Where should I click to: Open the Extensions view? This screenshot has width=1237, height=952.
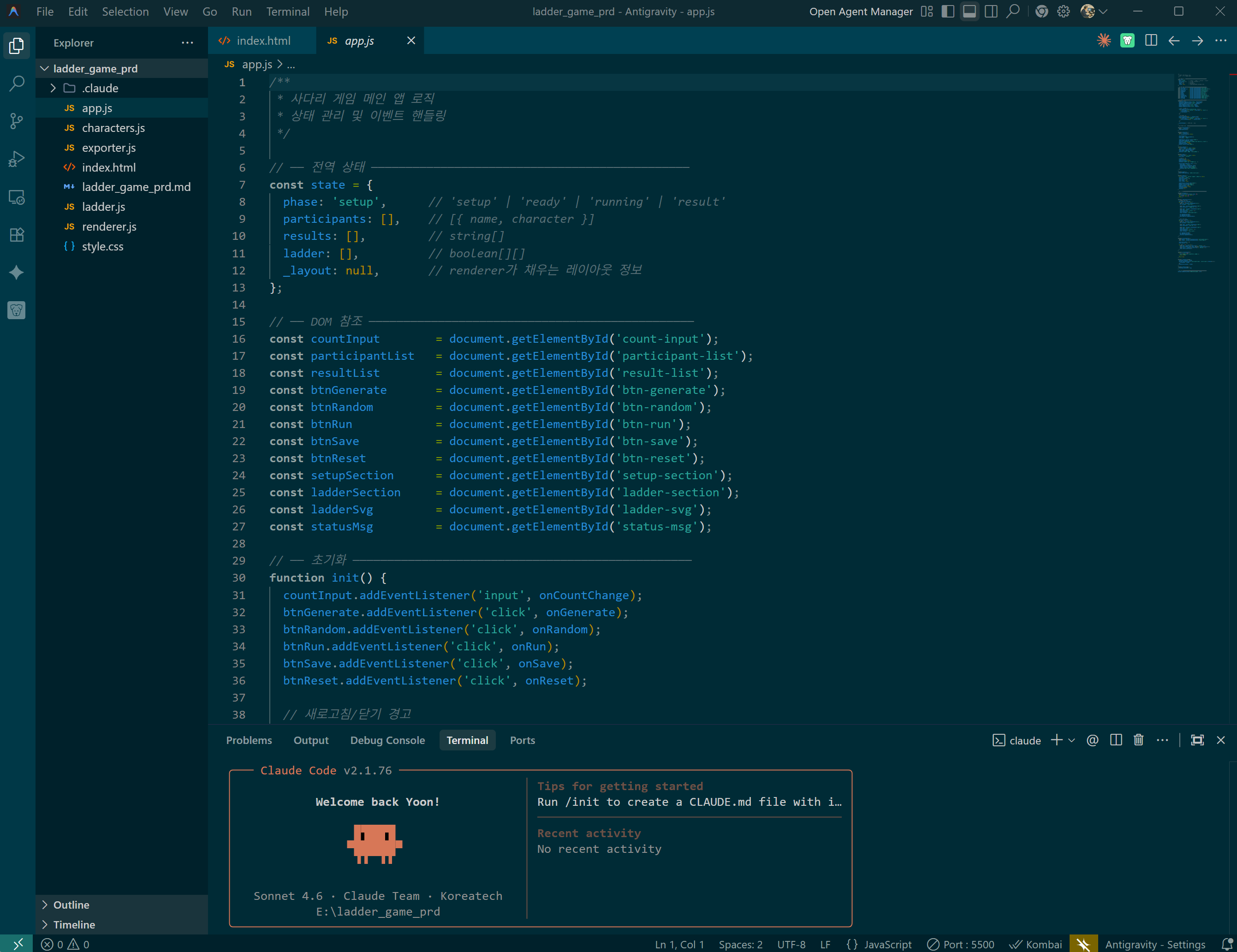coord(17,234)
